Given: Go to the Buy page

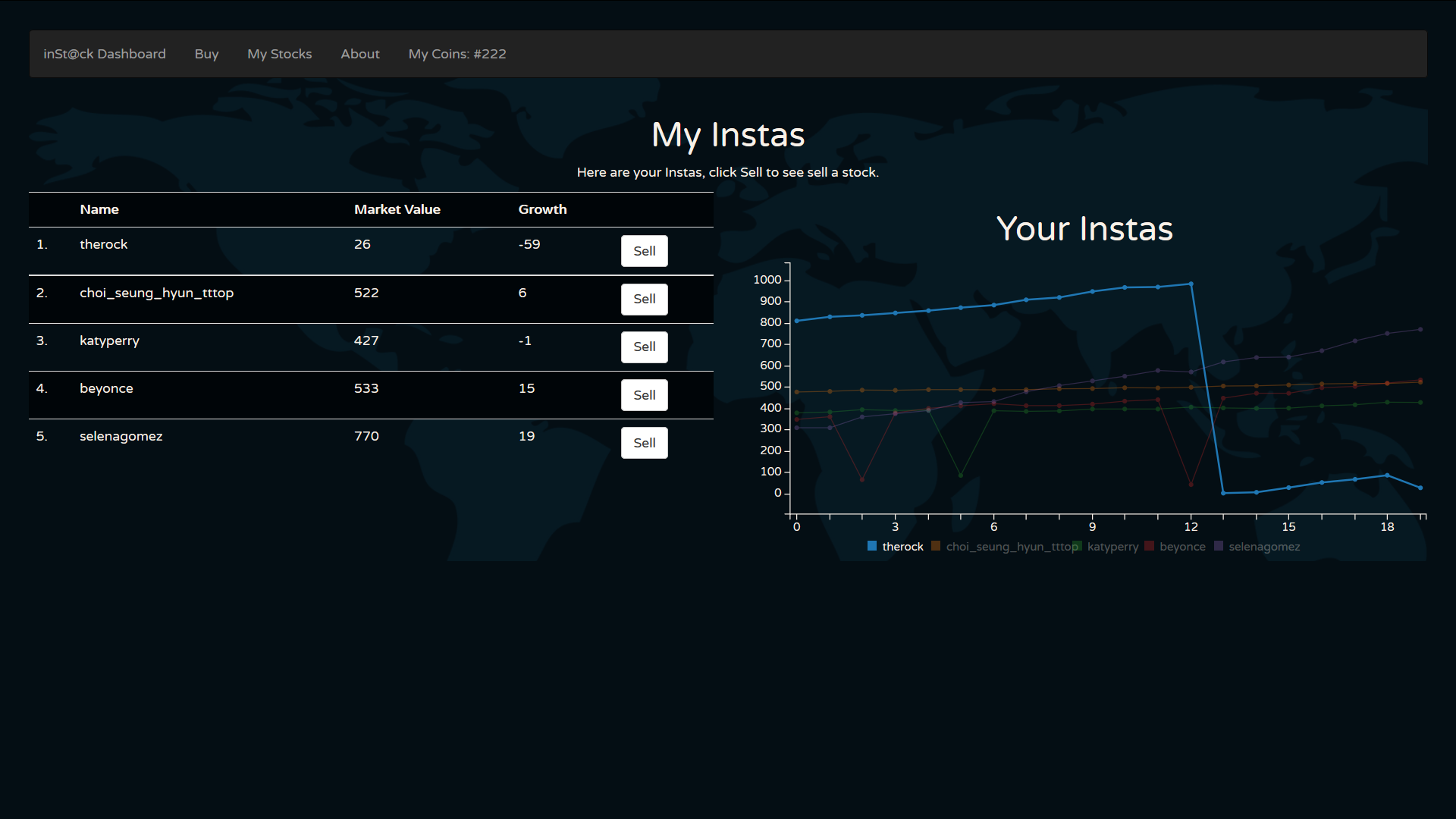Looking at the screenshot, I should click(x=206, y=54).
